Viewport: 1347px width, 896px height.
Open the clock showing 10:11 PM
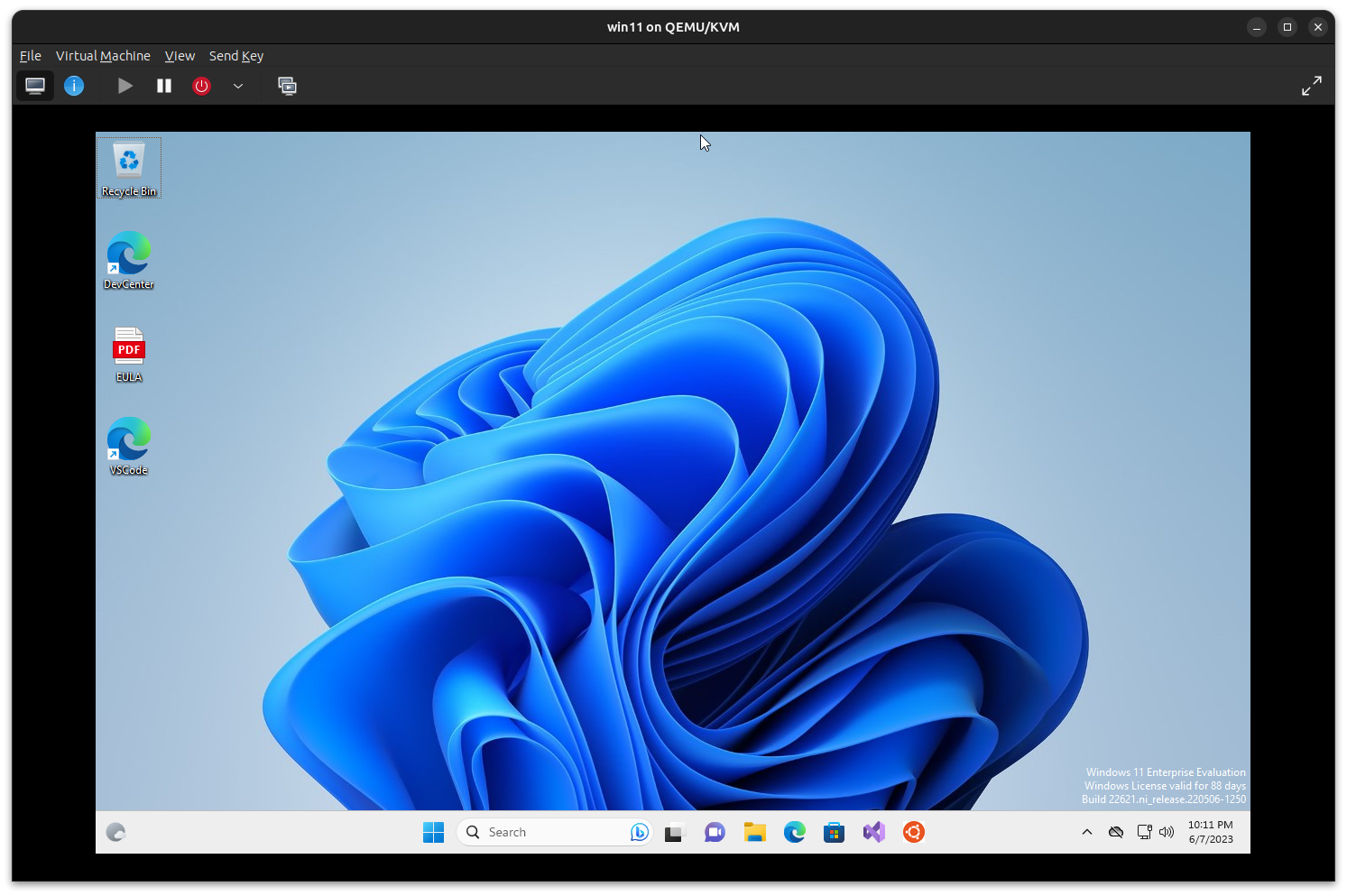1211,832
